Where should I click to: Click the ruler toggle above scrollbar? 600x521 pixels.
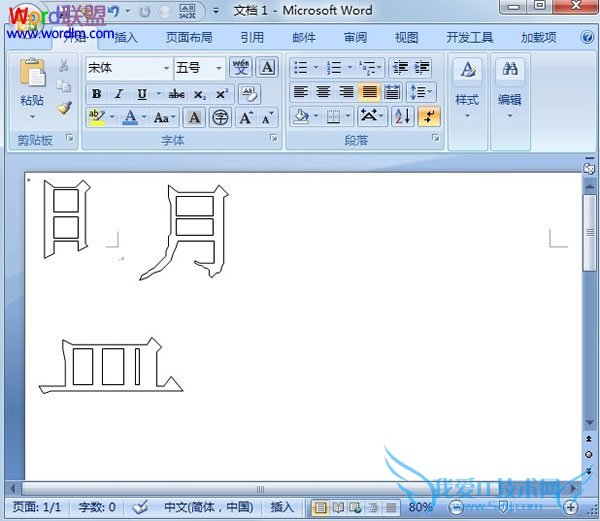(589, 168)
